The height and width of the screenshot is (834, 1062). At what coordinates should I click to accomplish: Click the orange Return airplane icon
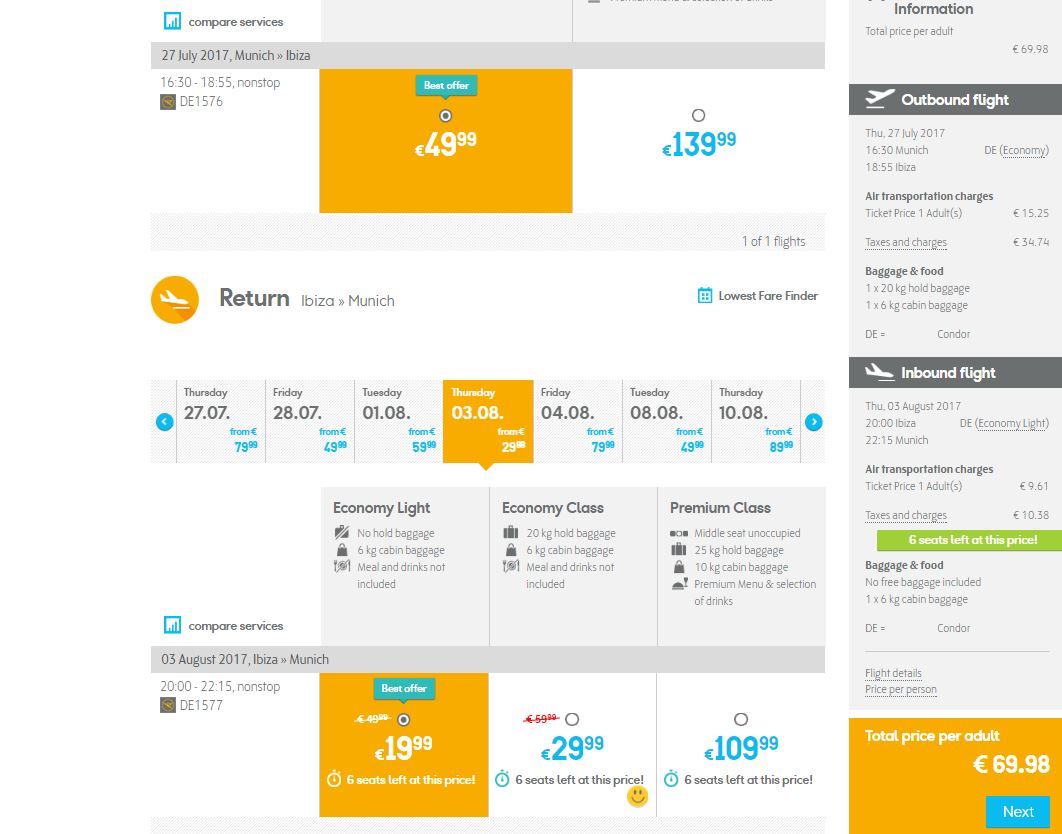click(175, 299)
